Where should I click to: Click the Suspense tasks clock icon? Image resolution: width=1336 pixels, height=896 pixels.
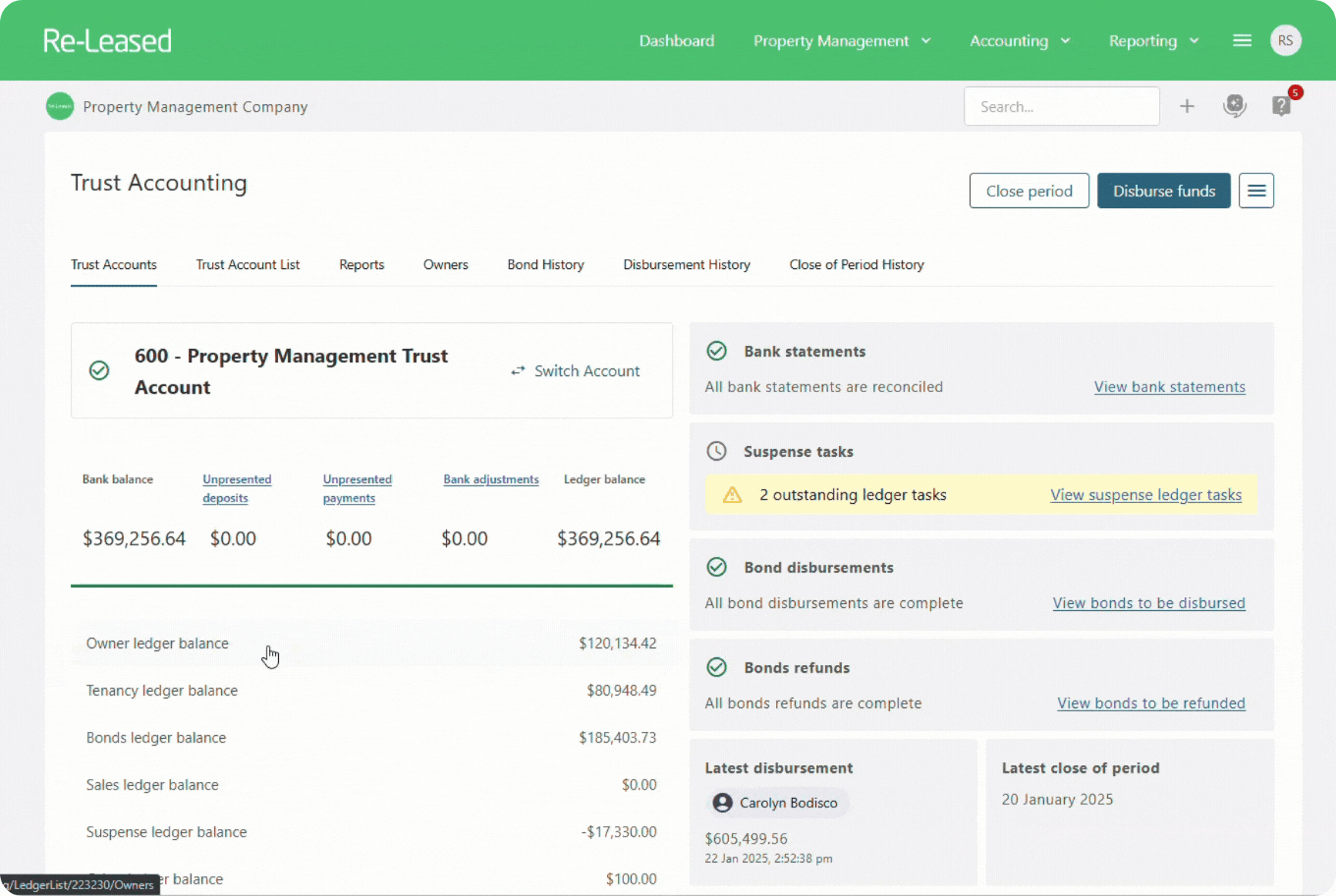point(717,451)
